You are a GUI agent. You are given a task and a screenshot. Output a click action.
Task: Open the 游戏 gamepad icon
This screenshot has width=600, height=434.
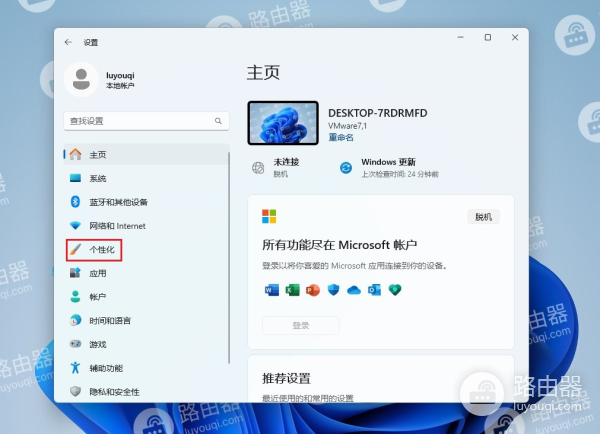click(x=75, y=344)
